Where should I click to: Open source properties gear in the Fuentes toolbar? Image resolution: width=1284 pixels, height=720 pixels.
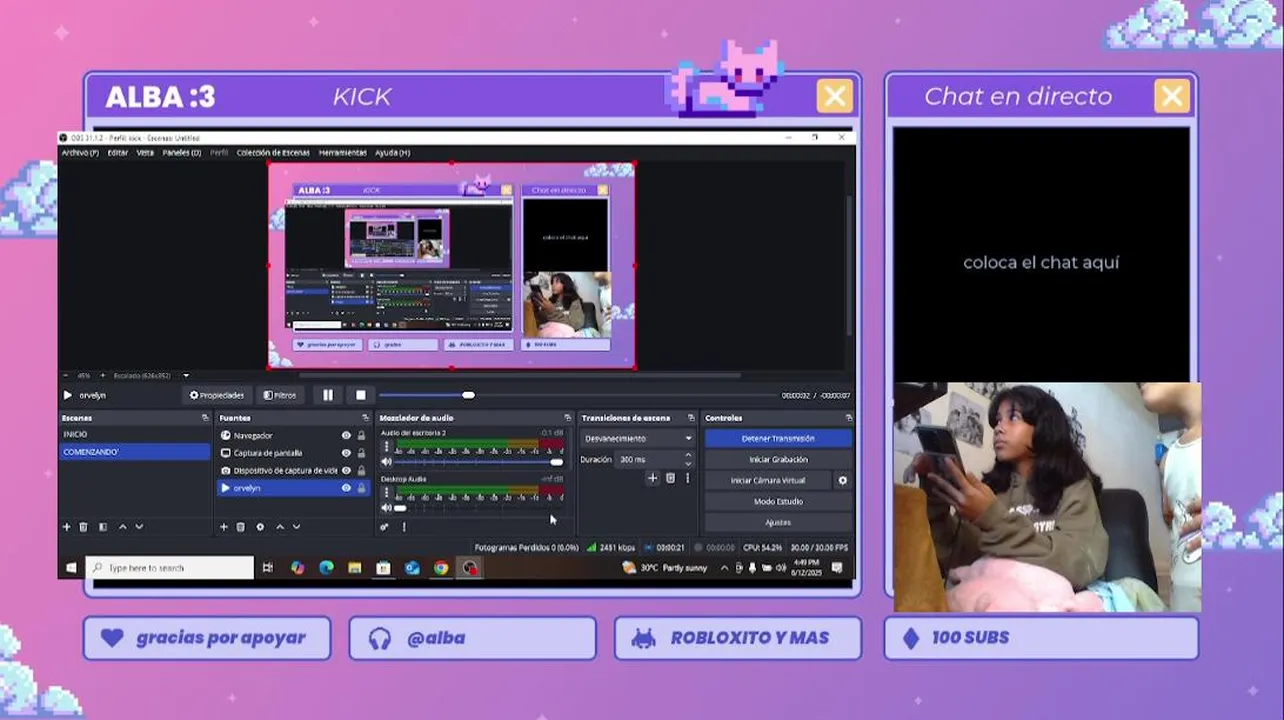260,527
